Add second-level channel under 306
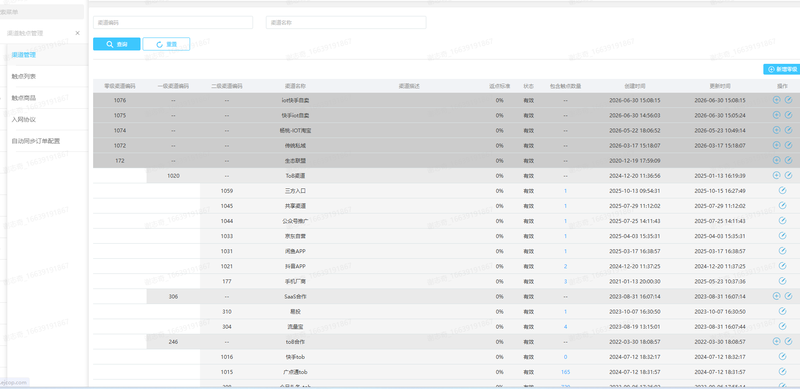800x389 pixels. [777, 296]
